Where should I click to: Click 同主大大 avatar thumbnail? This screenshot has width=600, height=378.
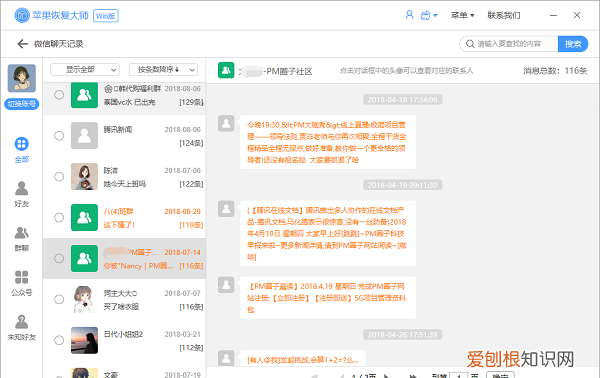[x=84, y=299]
